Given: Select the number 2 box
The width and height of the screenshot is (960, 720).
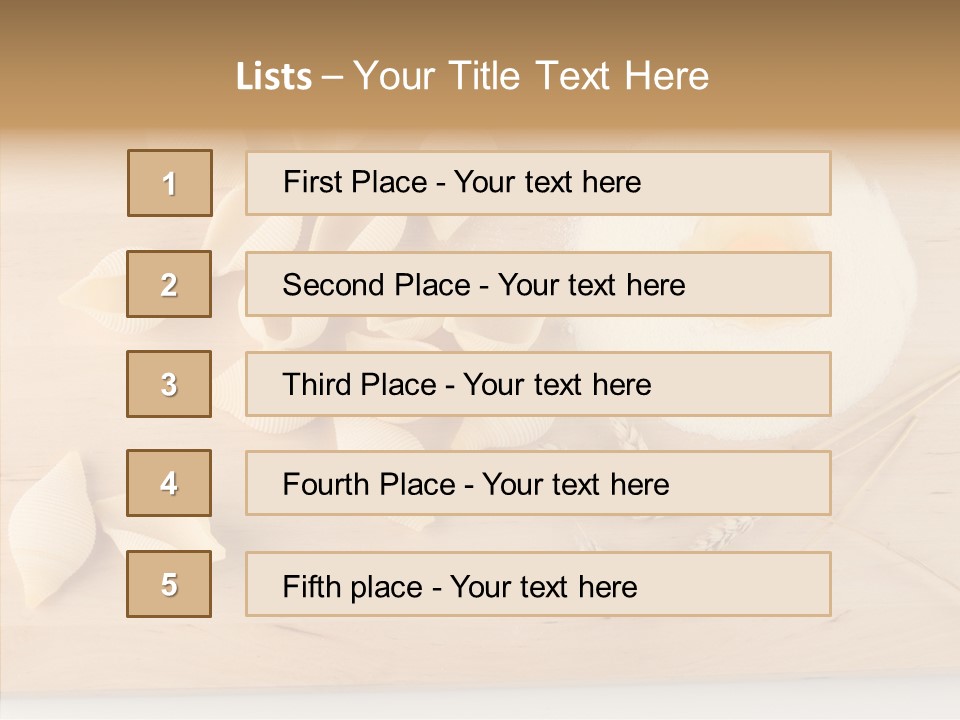Looking at the screenshot, I should click(x=169, y=284).
